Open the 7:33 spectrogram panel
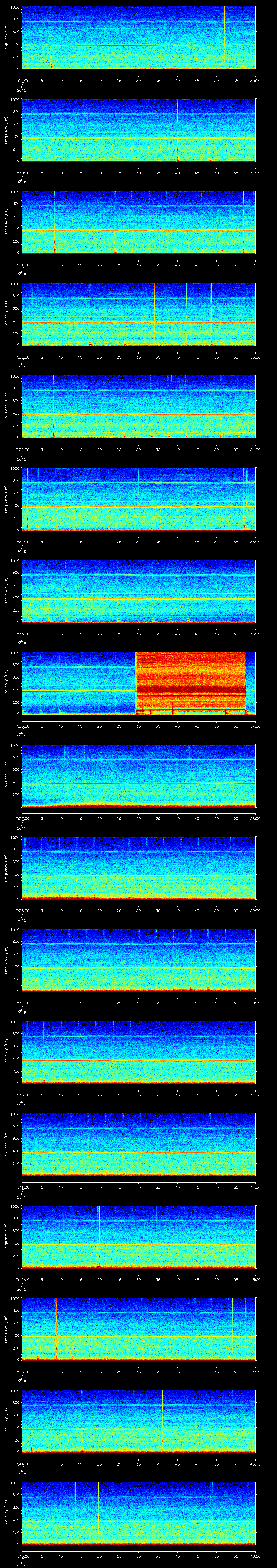Viewport: 277px width, 1568px height. pyautogui.click(x=138, y=407)
